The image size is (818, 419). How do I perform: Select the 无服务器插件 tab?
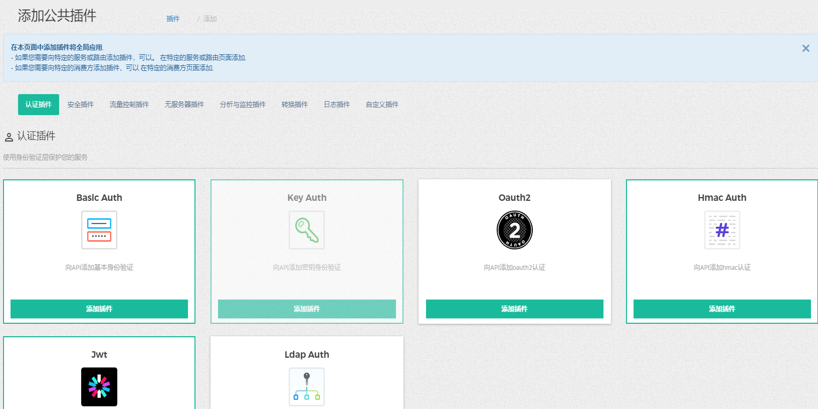[x=184, y=105]
